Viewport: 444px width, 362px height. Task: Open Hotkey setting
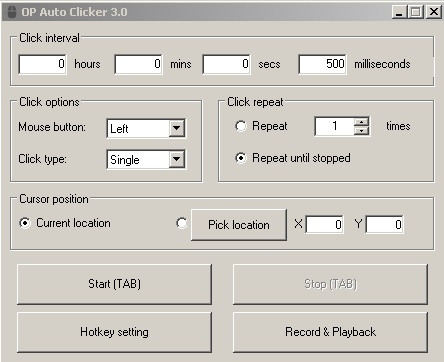click(x=114, y=332)
